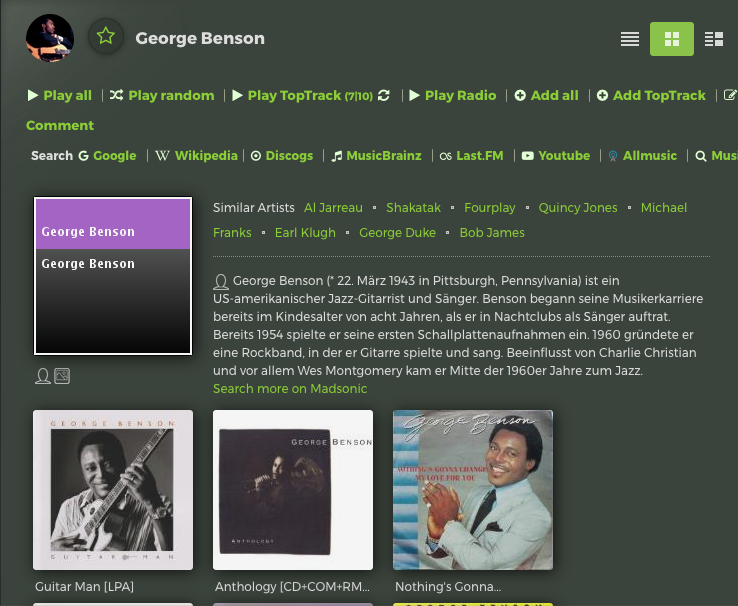Open similar artist George Duke
738x606 pixels.
[397, 232]
